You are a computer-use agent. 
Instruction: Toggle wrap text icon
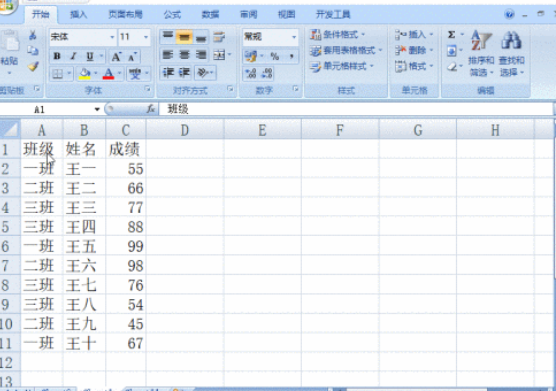click(219, 37)
